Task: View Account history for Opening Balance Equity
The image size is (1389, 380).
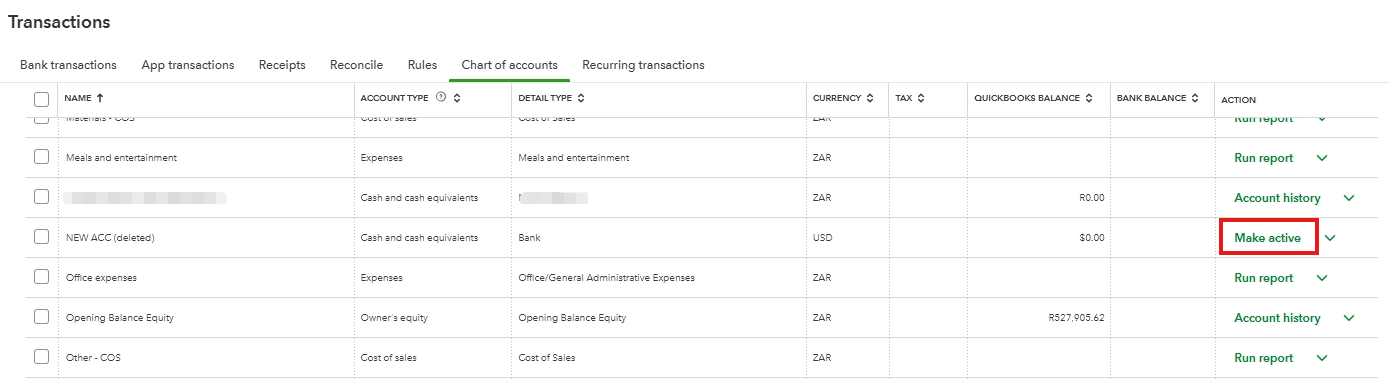Action: tap(1277, 318)
